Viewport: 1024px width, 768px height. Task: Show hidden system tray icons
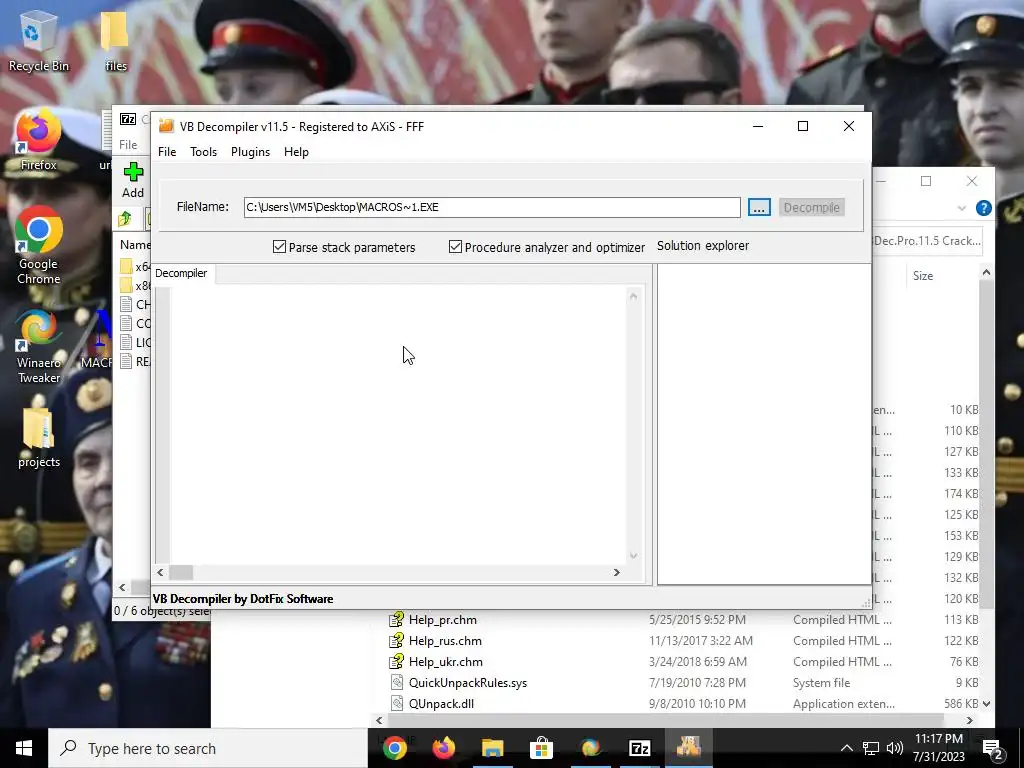click(846, 748)
